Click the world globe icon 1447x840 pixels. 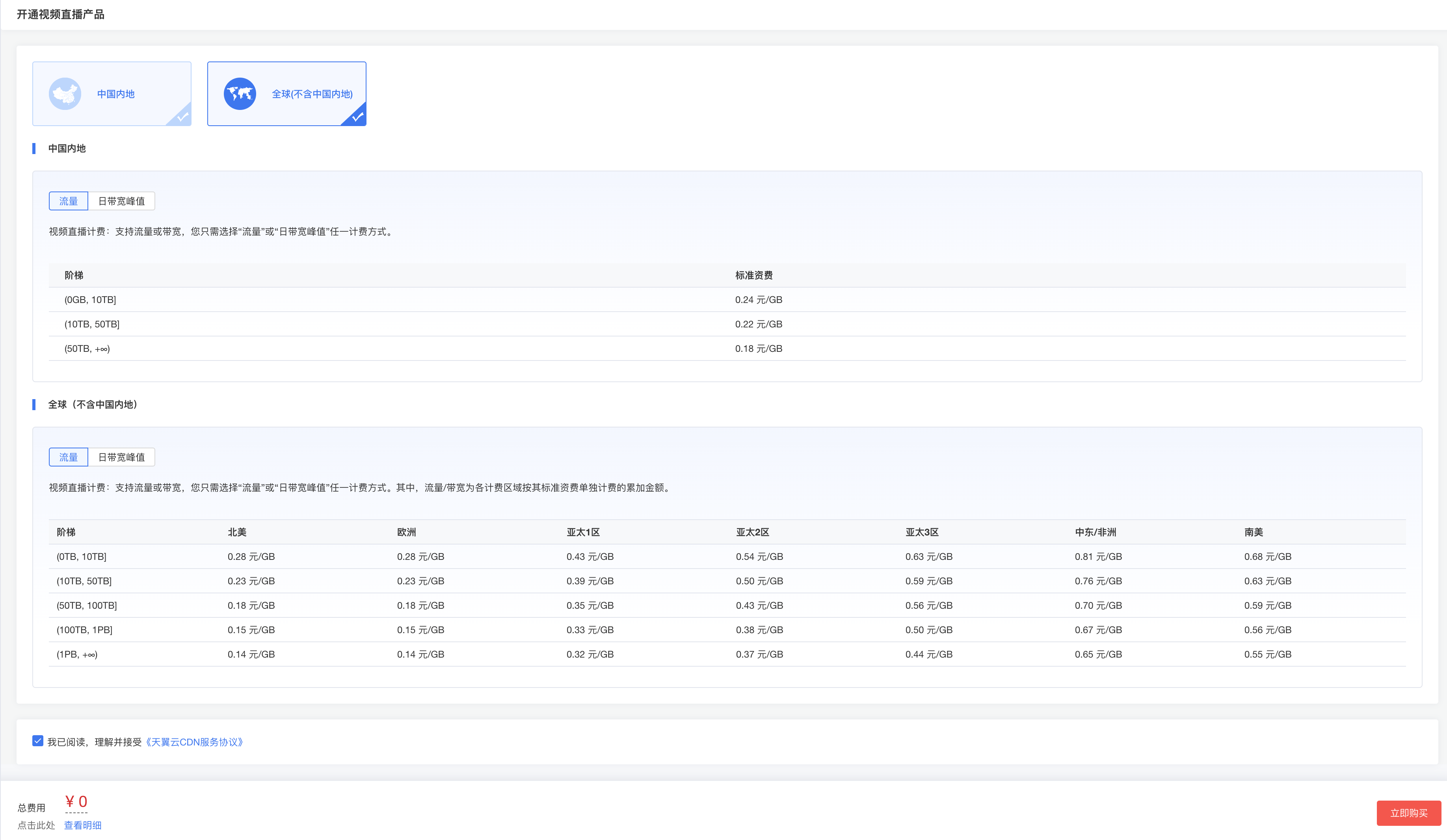pyautogui.click(x=240, y=94)
